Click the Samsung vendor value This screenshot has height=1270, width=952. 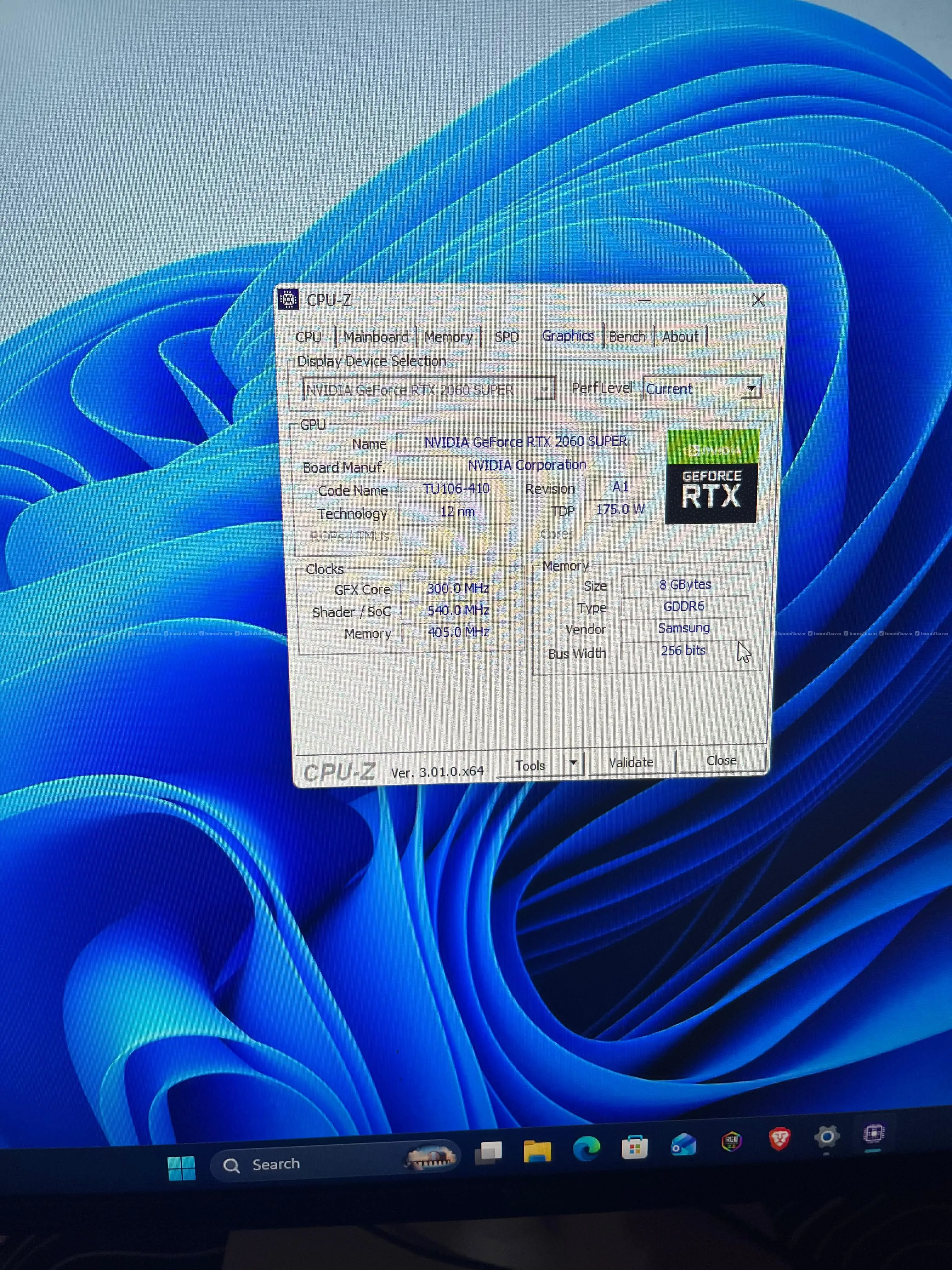[684, 628]
